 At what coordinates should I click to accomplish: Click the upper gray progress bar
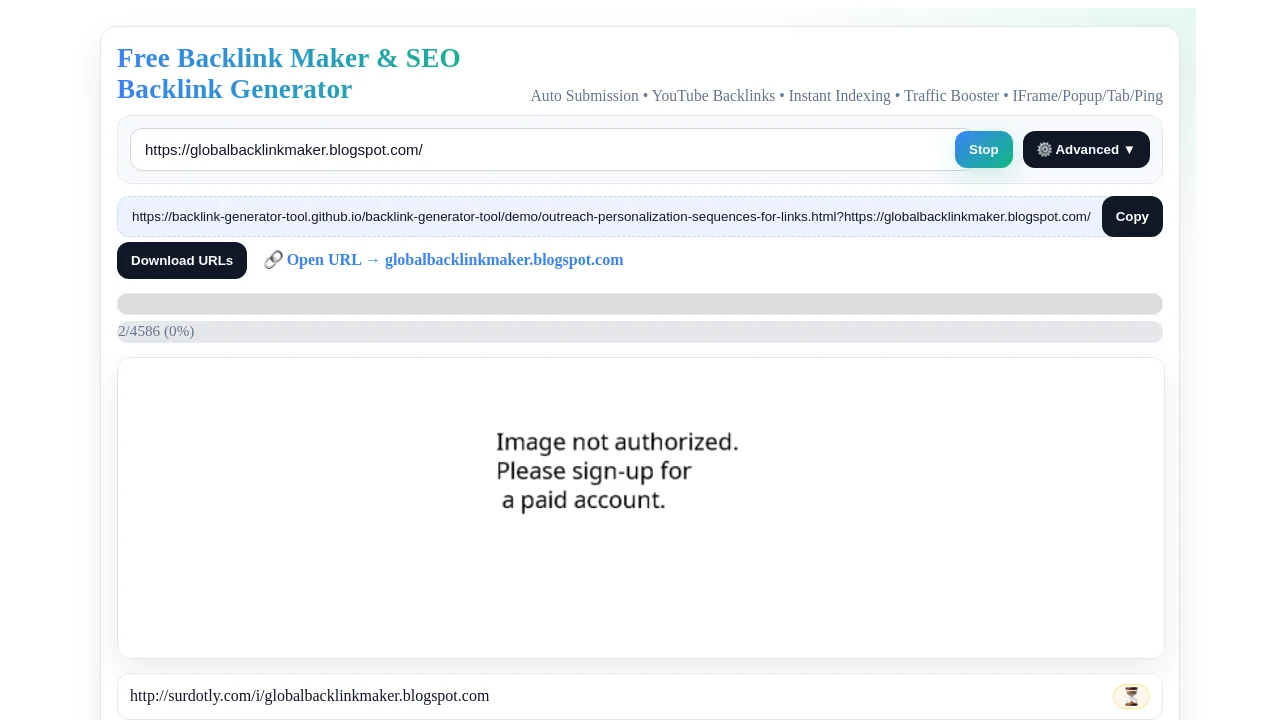point(640,304)
